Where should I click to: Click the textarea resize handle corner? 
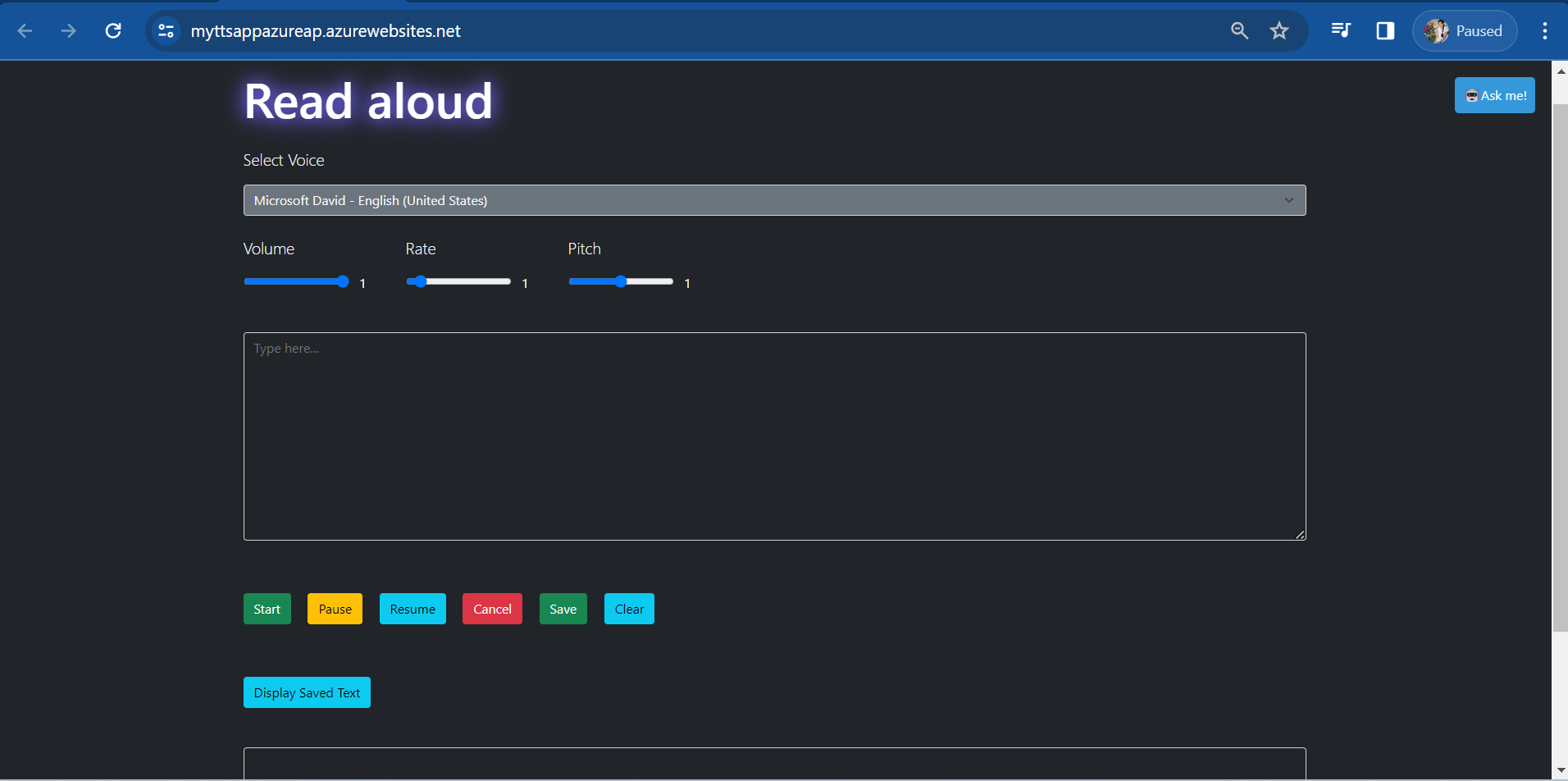(1300, 534)
